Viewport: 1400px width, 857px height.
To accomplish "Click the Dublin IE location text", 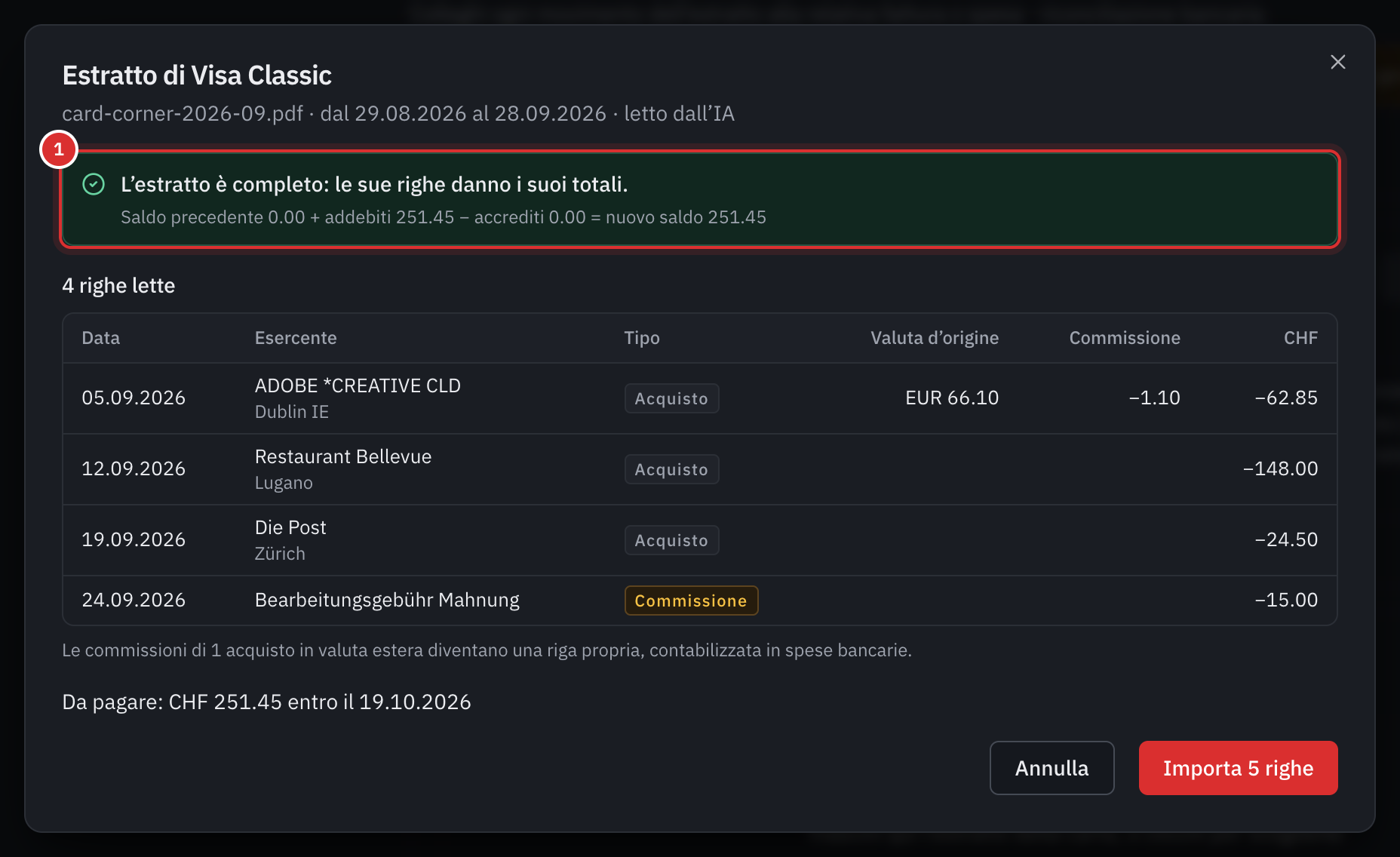I will (x=292, y=412).
